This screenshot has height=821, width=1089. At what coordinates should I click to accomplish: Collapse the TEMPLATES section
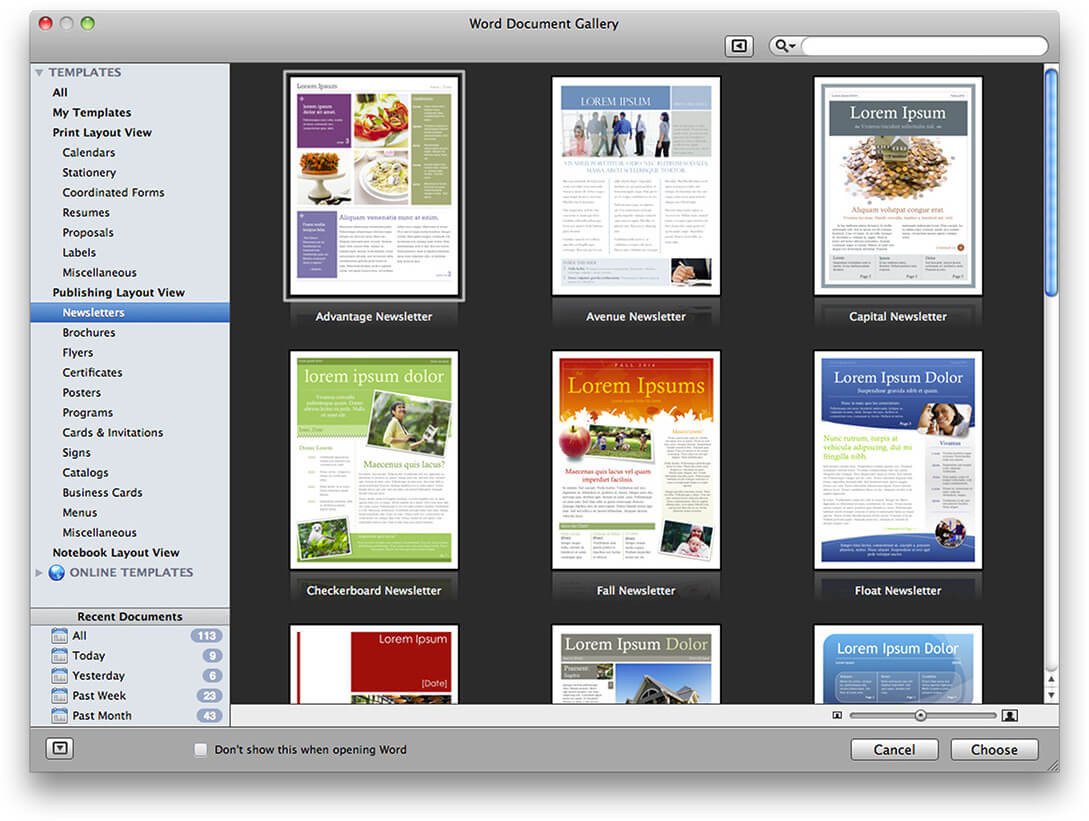pos(39,71)
